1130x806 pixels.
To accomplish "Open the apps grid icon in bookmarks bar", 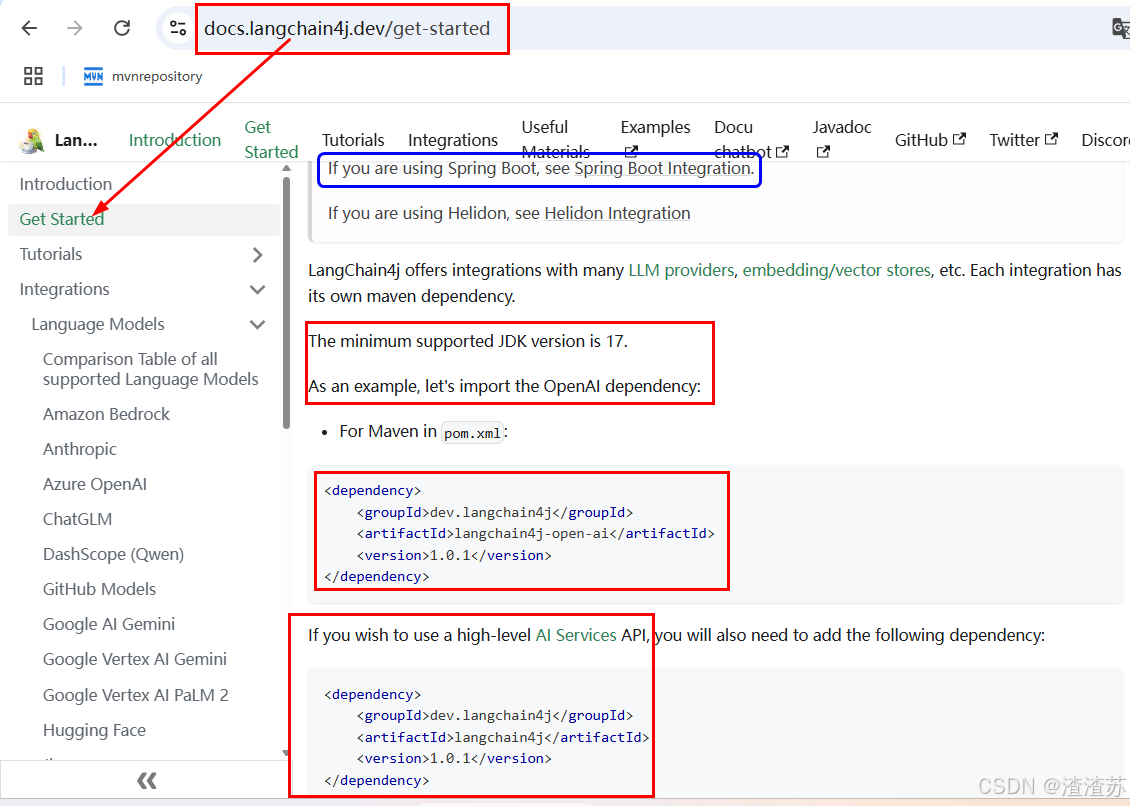I will [x=33, y=76].
